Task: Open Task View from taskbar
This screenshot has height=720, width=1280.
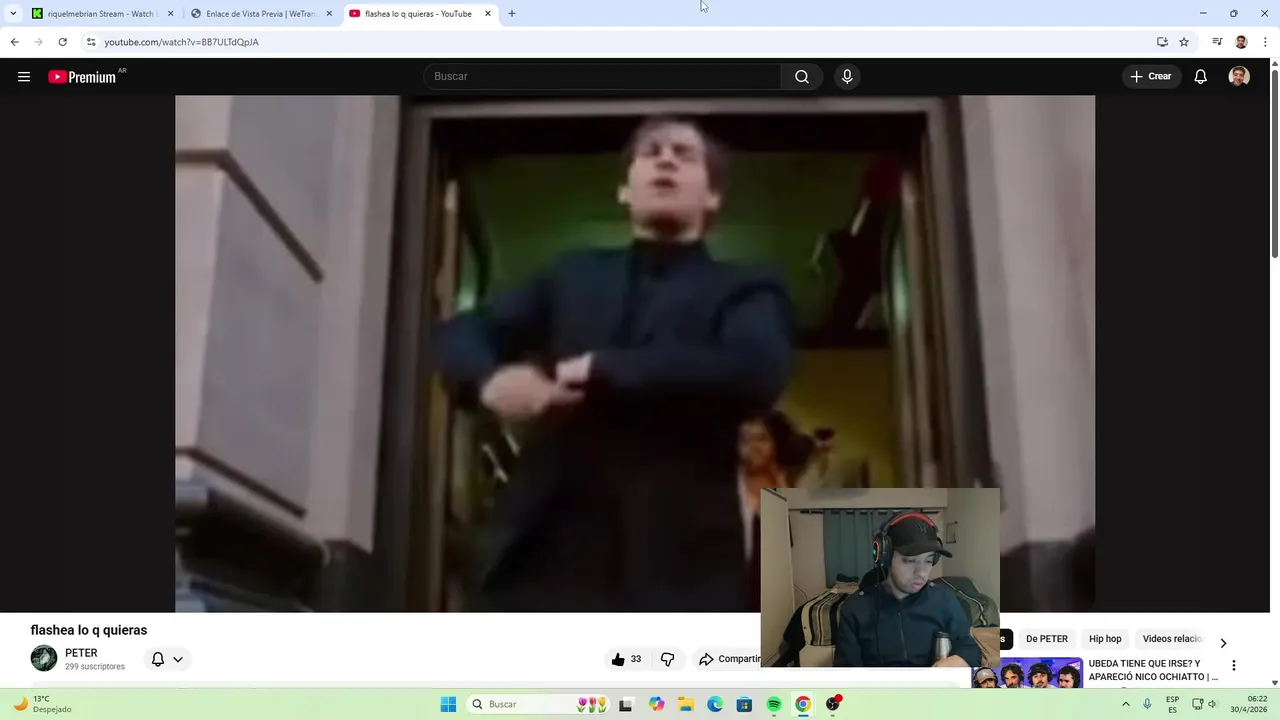Action: tap(626, 704)
